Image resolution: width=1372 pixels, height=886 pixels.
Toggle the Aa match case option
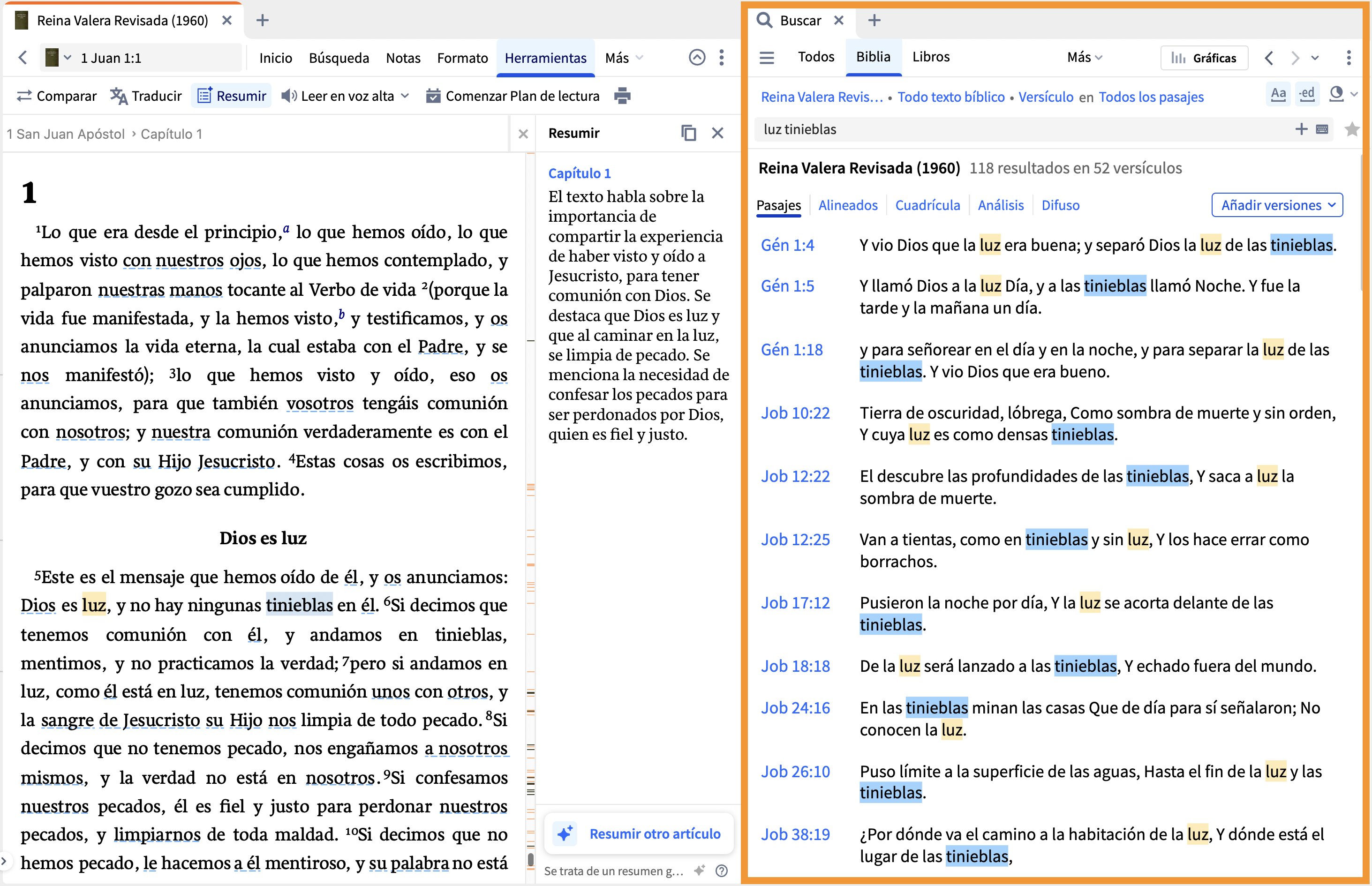point(1278,94)
